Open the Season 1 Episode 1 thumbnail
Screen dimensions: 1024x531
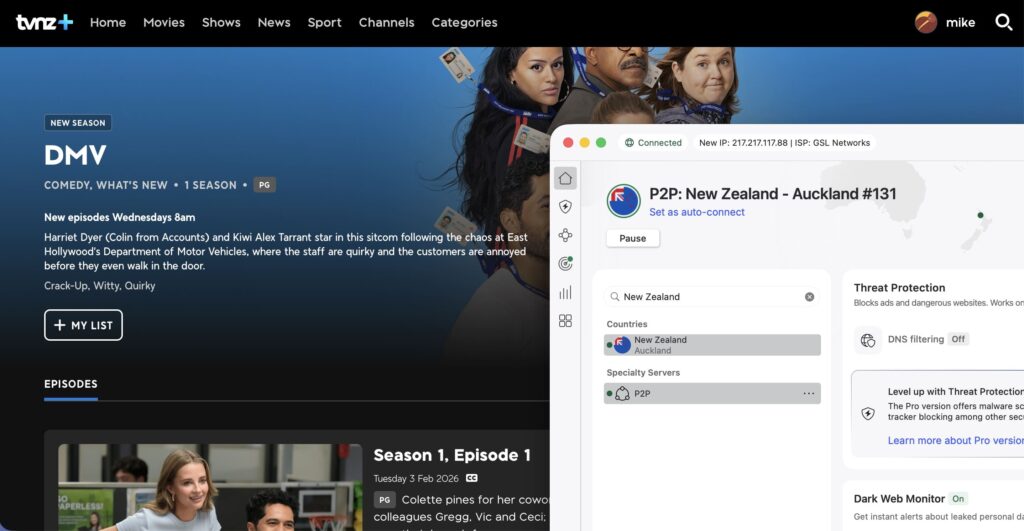click(x=210, y=487)
